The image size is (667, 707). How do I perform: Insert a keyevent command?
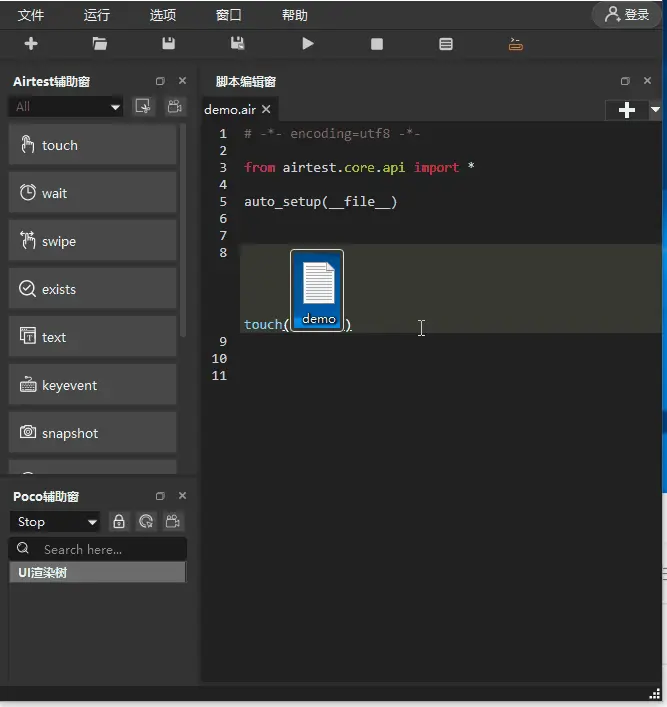(92, 386)
